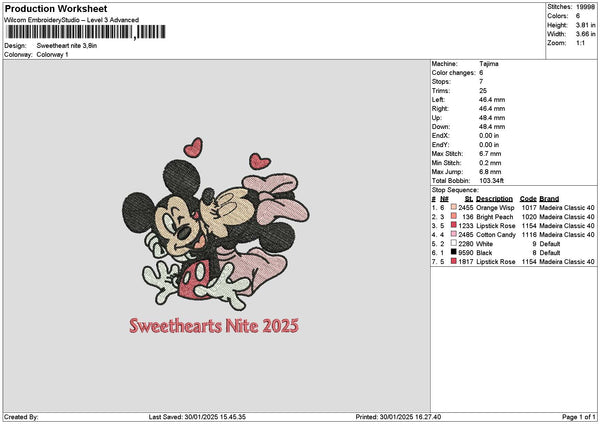600x424 pixels.
Task: Click 'Wilcom EmbroideryStudio – Level 3 Advanced' text
Action: click(71, 20)
